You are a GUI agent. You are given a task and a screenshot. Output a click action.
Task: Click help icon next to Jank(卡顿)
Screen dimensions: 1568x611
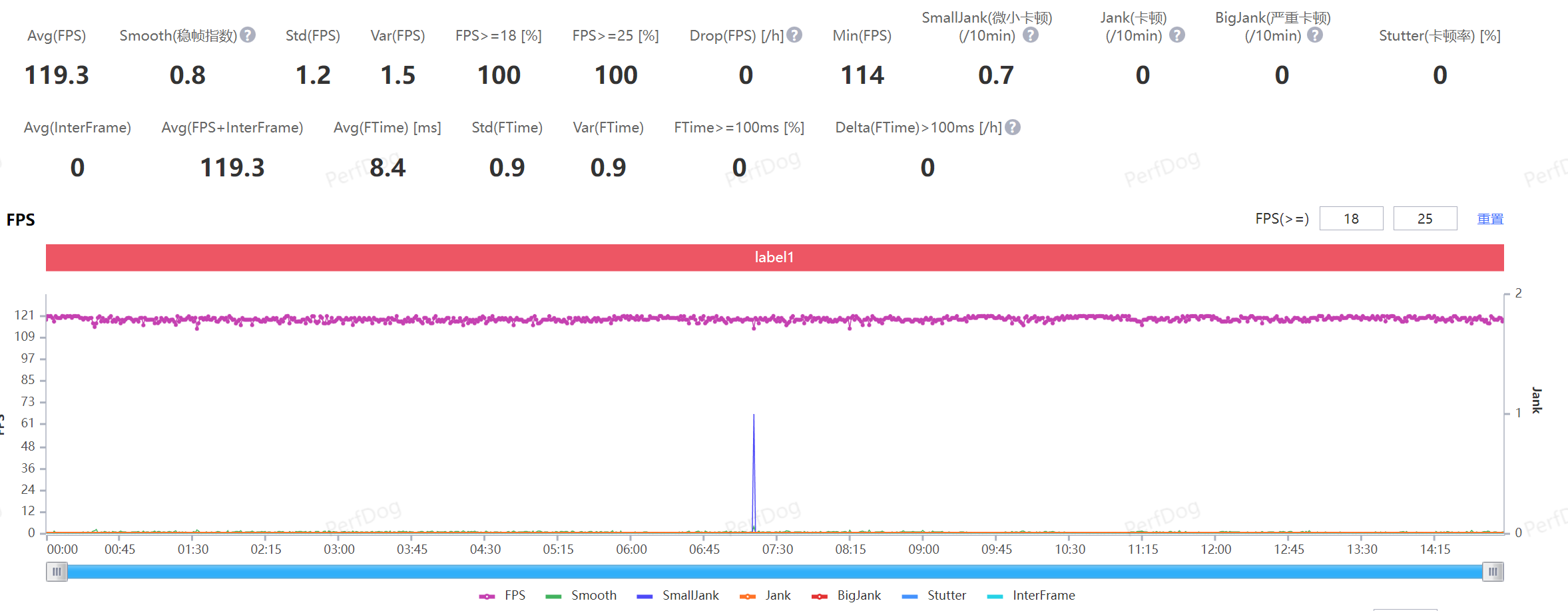click(x=1177, y=35)
